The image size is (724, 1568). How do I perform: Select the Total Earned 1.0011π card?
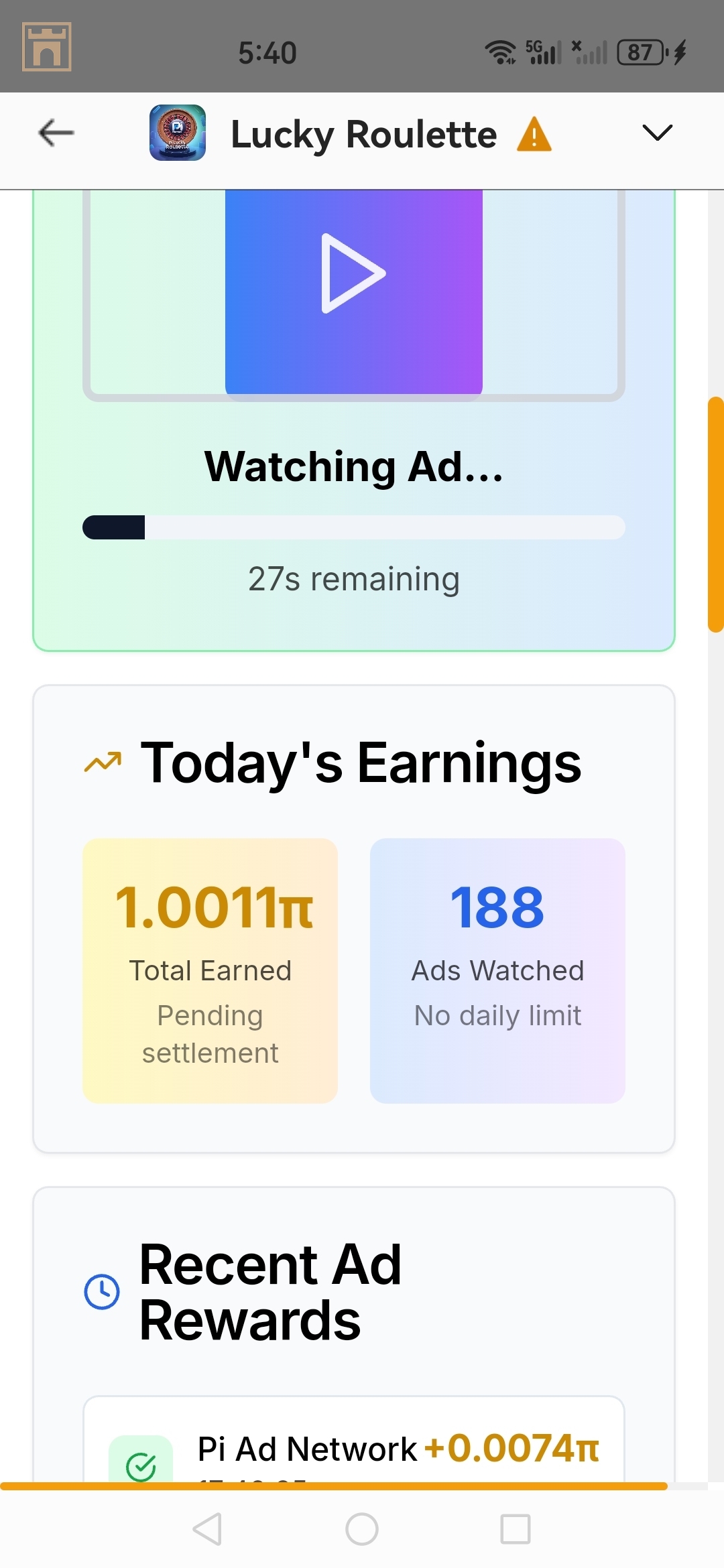(210, 970)
